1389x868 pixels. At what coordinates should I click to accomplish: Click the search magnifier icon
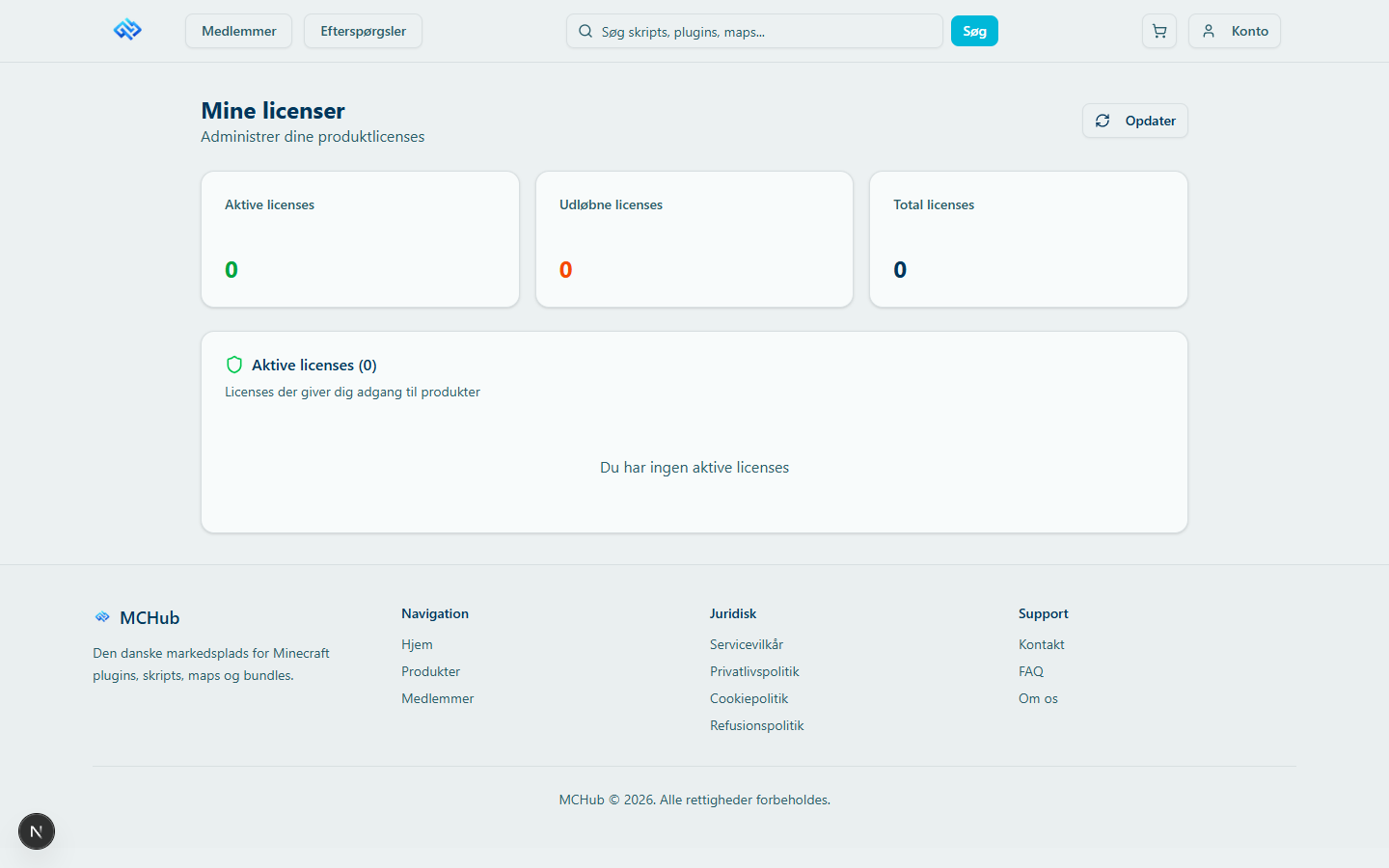[586, 31]
